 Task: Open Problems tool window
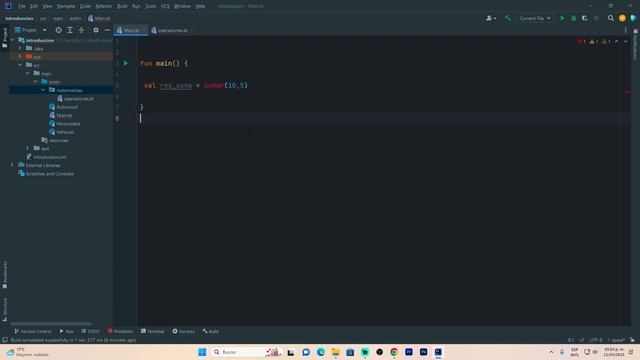(120, 331)
